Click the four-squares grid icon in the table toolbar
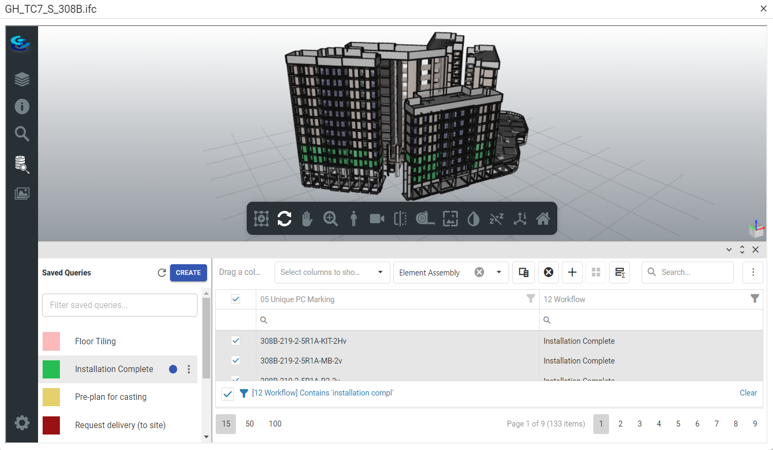The height and width of the screenshot is (450, 773). click(x=596, y=272)
